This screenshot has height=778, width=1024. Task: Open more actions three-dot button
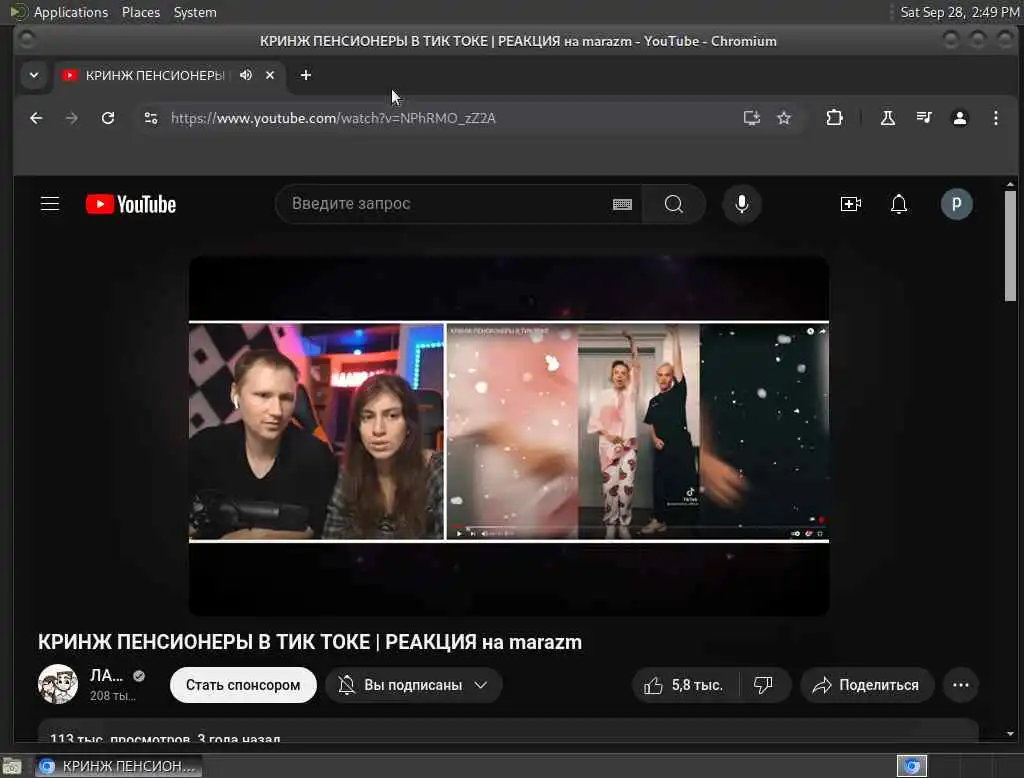[x=961, y=685]
